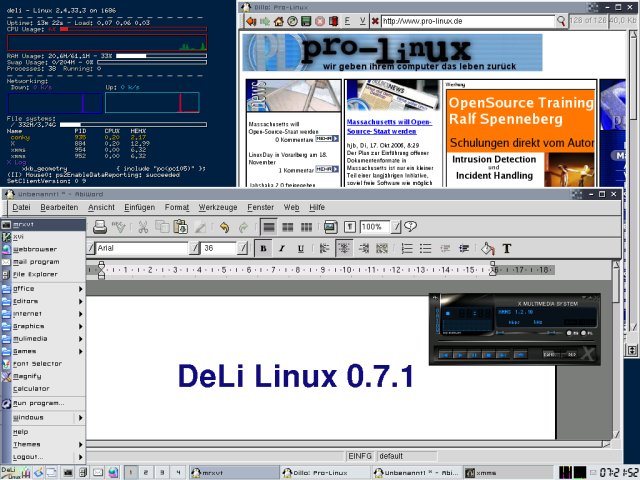Open the font size 36 dropdown
Screen dimensions: 640x480
(242, 248)
